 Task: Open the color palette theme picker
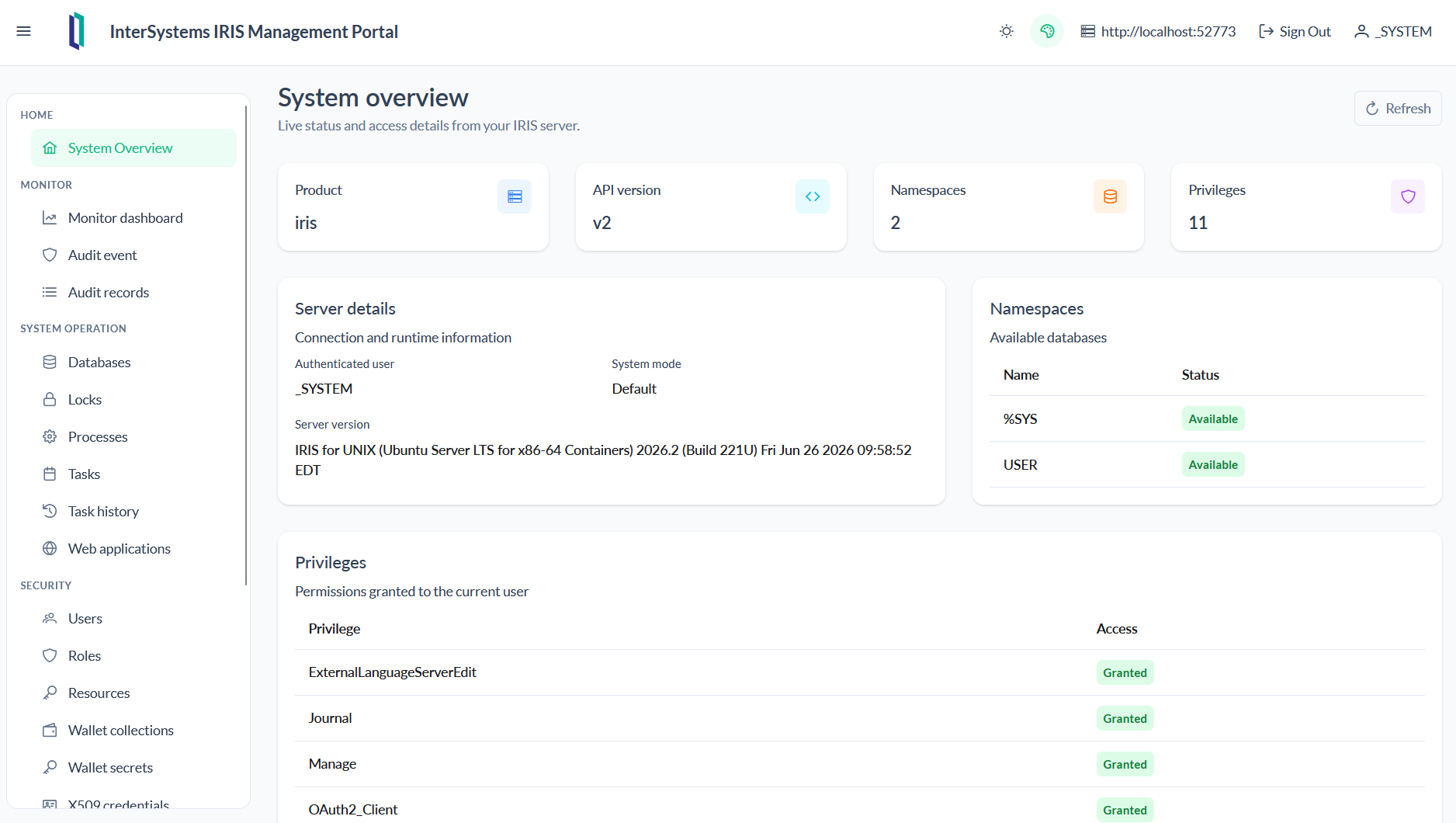pyautogui.click(x=1047, y=31)
